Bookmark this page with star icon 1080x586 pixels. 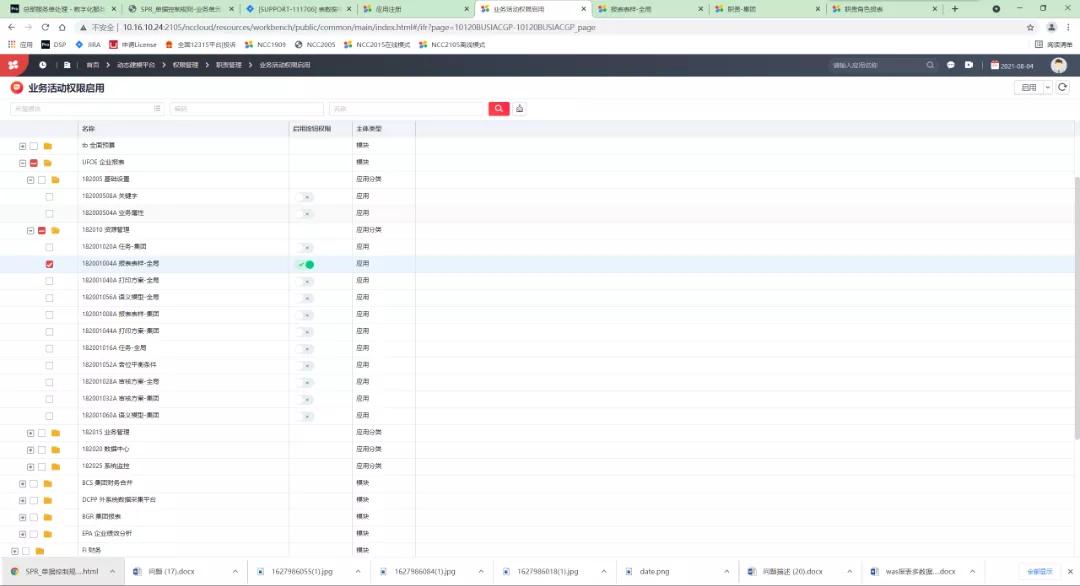[x=1030, y=28]
